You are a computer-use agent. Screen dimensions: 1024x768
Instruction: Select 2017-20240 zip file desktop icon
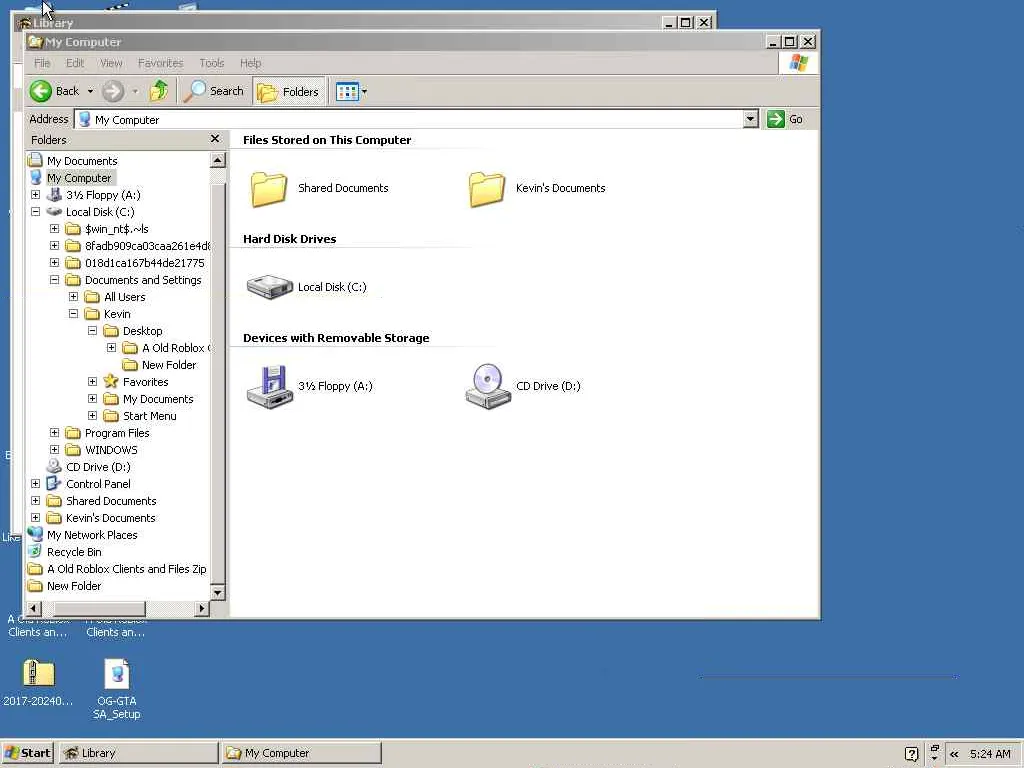coord(38,682)
